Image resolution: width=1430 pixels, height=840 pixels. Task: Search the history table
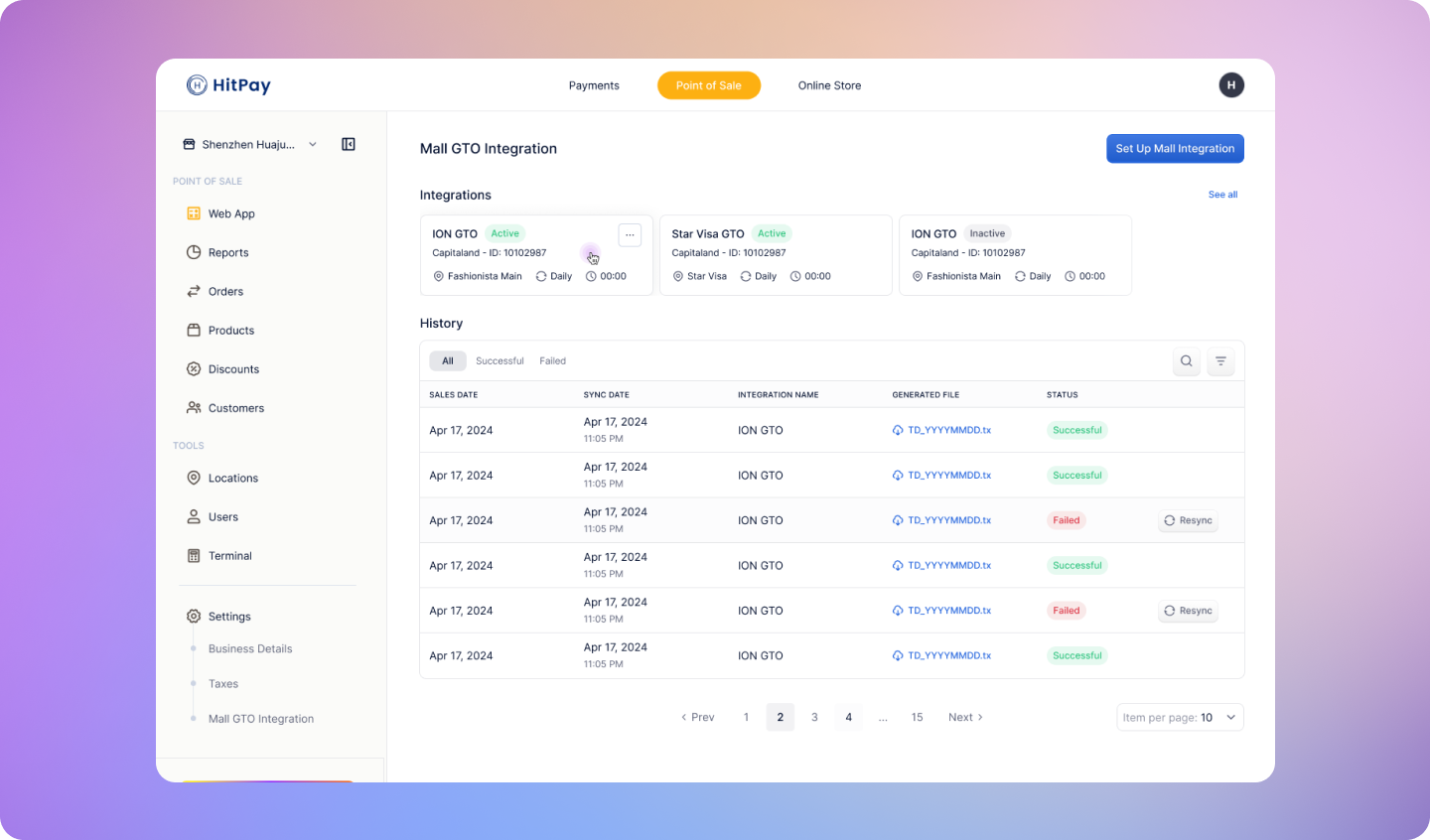click(1186, 361)
